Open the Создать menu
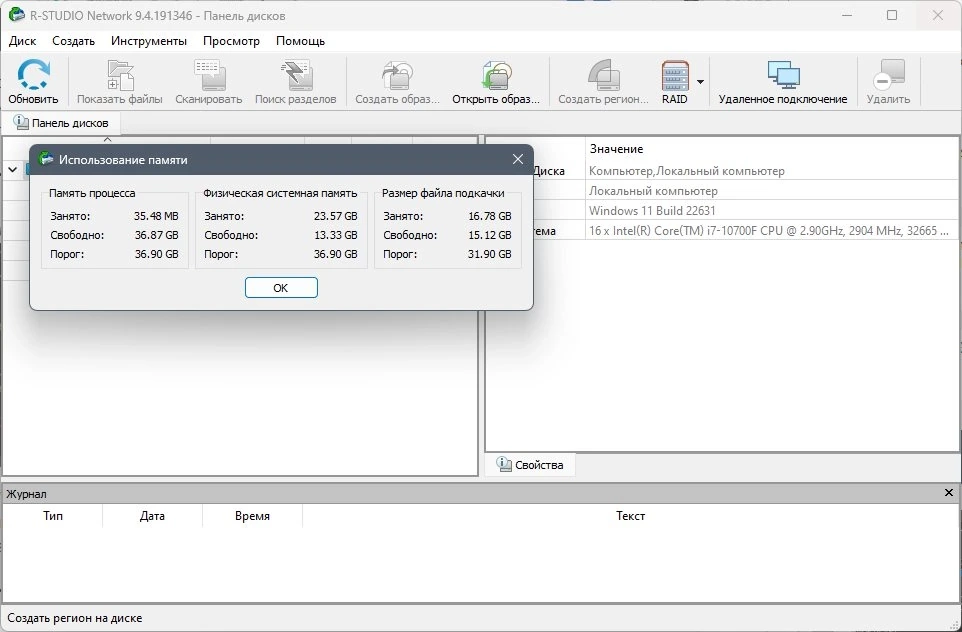Image resolution: width=962 pixels, height=632 pixels. coord(74,41)
